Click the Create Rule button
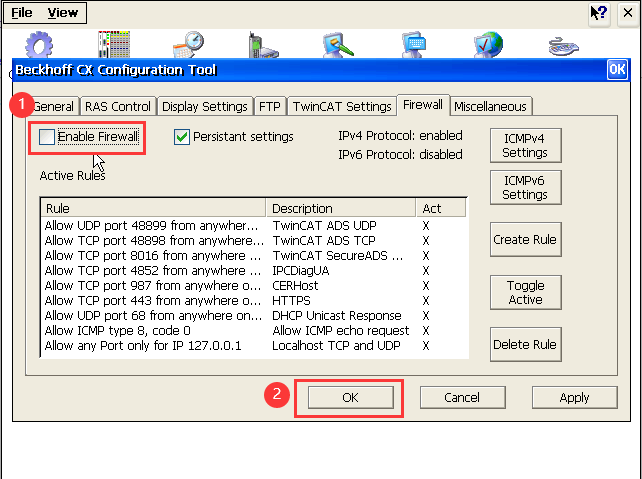 (x=525, y=240)
